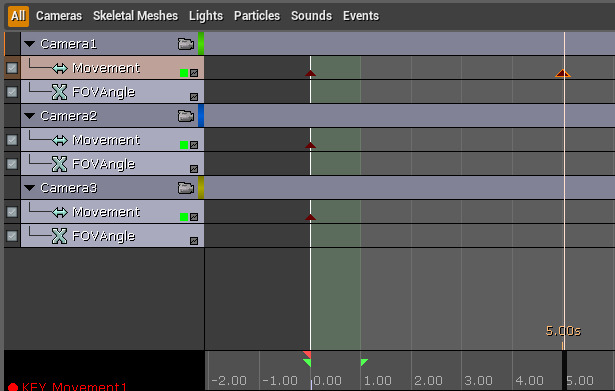Image resolution: width=615 pixels, height=391 pixels.
Task: Switch to the Lights tab
Action: [x=206, y=16]
